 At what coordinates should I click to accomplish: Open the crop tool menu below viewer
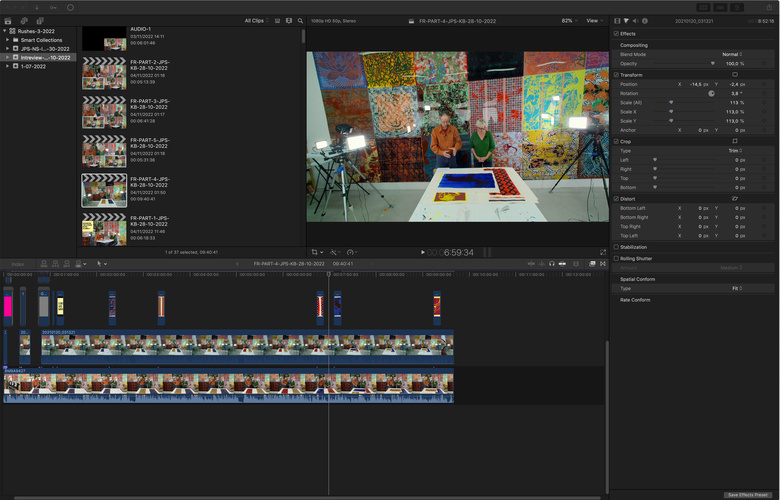[x=316, y=252]
